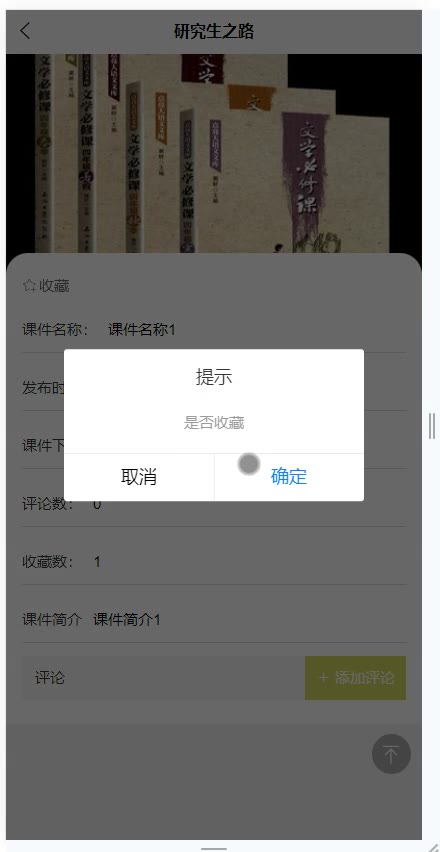Click the scroll-to-top arrow button
The width and height of the screenshot is (440, 852).
click(x=391, y=754)
